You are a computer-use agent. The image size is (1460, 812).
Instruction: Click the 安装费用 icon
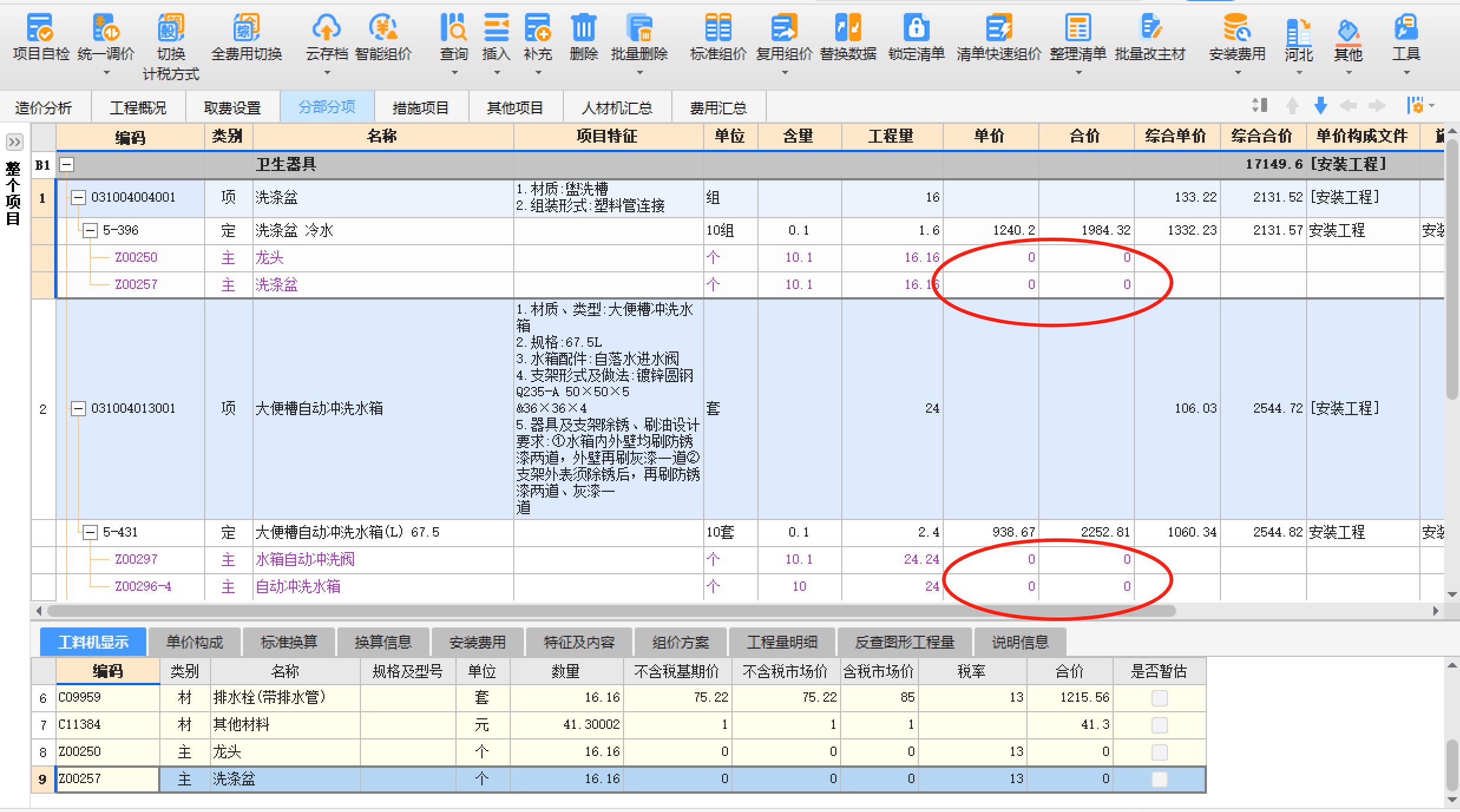tap(1237, 28)
